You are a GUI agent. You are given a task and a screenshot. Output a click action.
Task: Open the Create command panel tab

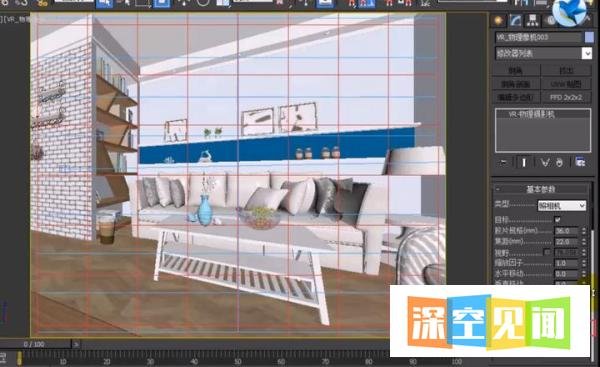point(499,21)
